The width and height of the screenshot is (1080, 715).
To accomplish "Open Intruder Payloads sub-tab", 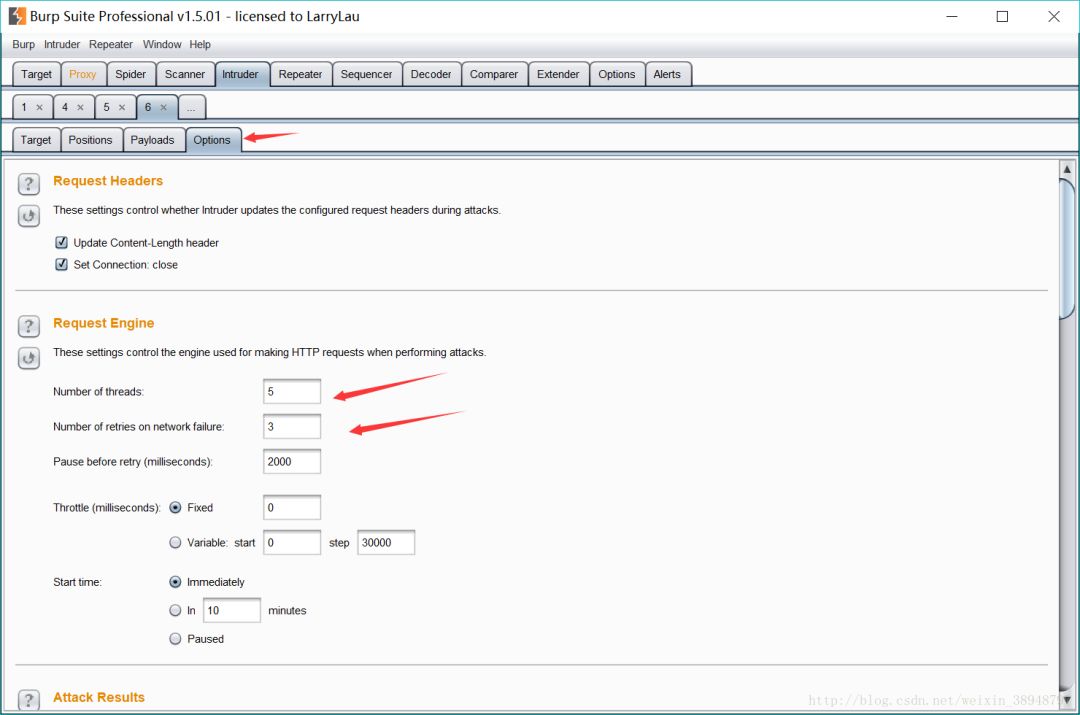I will [x=152, y=140].
